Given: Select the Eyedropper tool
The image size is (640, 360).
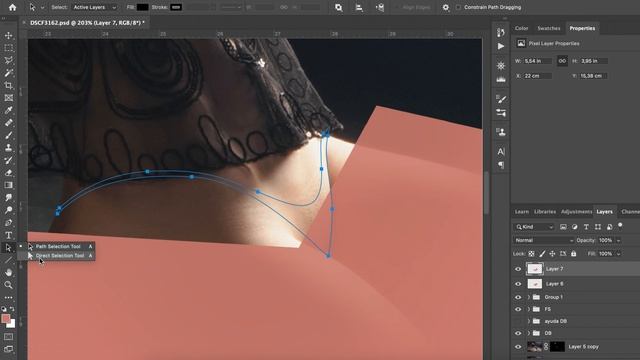Looking at the screenshot, I should [9, 110].
